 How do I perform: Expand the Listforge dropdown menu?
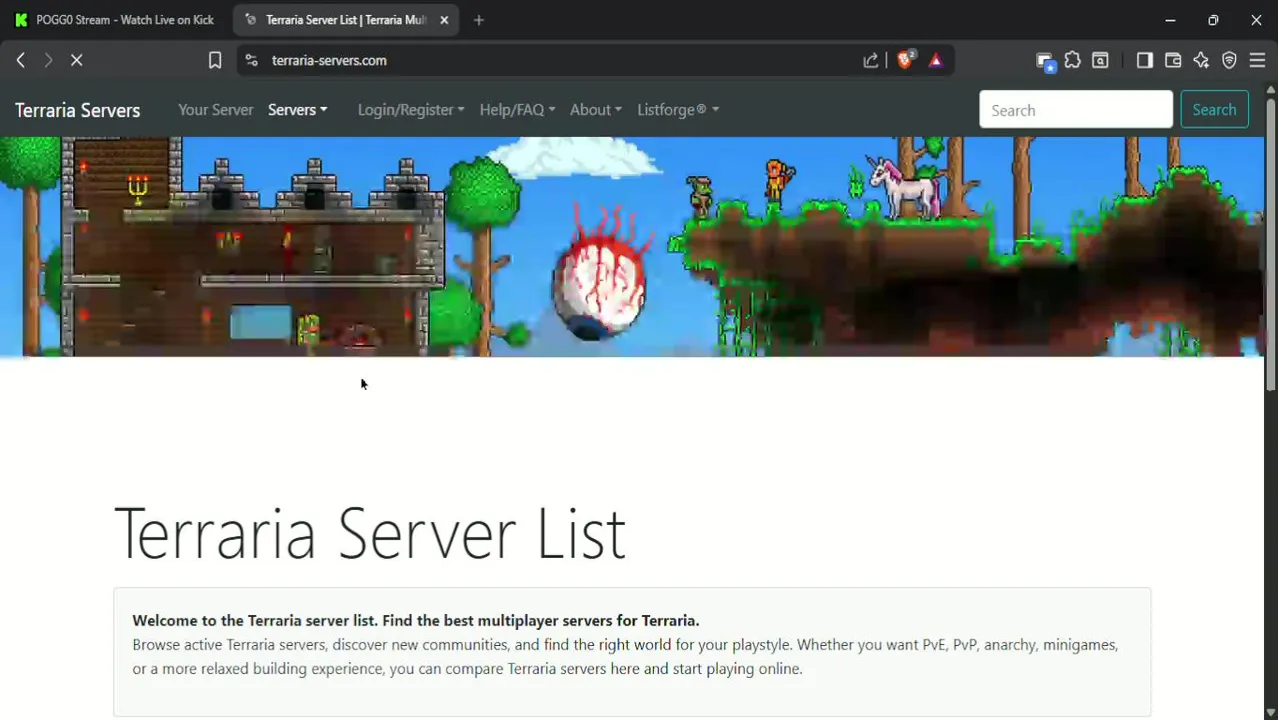click(x=678, y=110)
